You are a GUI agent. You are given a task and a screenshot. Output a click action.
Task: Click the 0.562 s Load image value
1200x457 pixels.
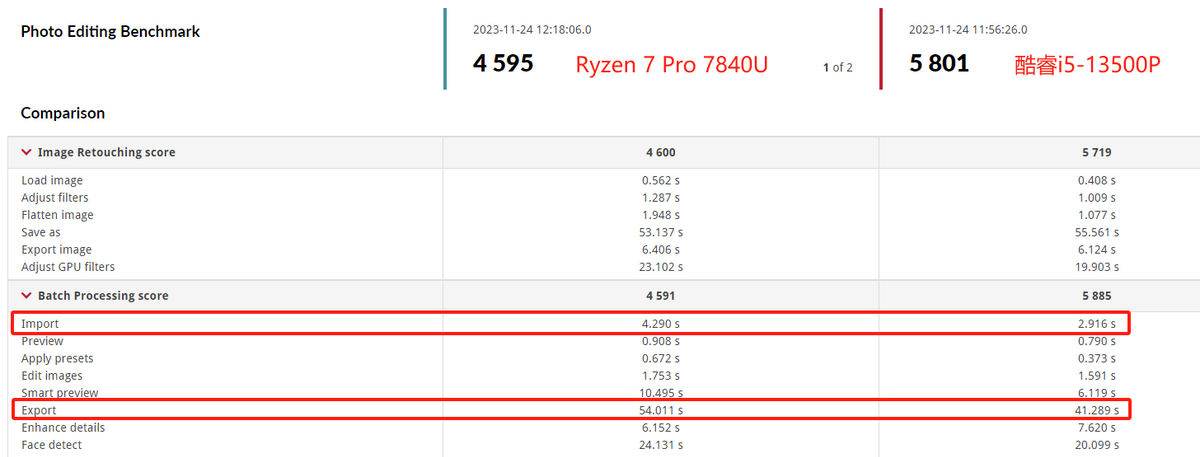point(661,181)
